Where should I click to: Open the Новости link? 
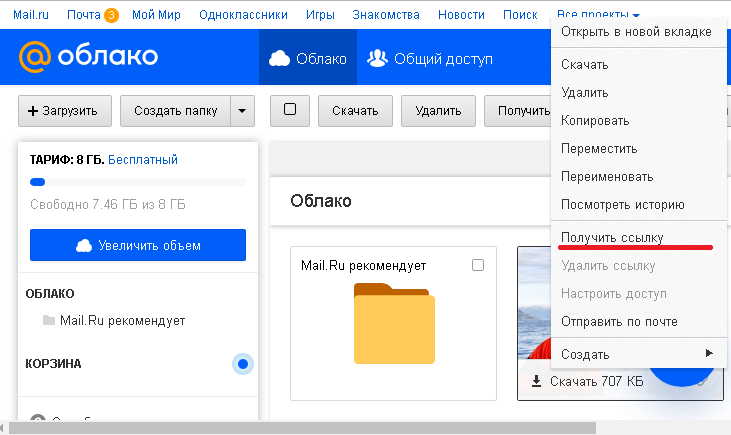[461, 15]
